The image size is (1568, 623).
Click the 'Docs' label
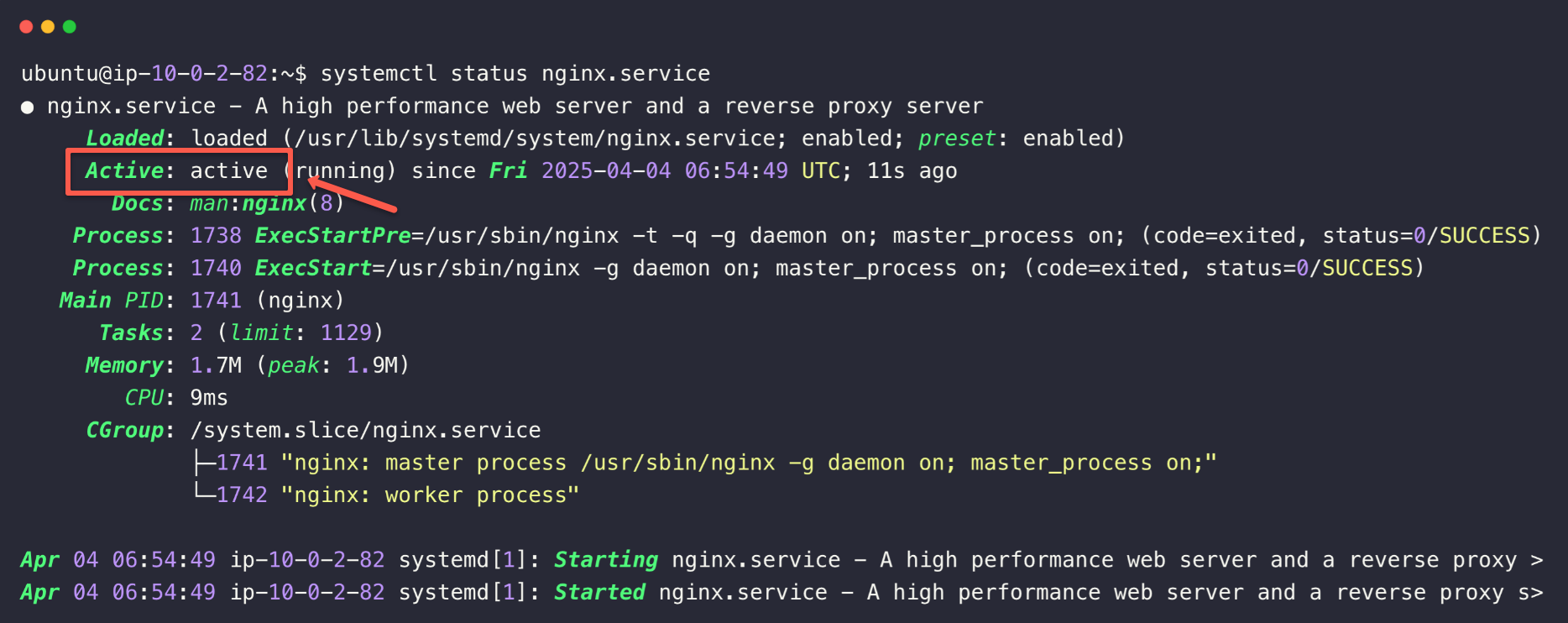point(138,204)
